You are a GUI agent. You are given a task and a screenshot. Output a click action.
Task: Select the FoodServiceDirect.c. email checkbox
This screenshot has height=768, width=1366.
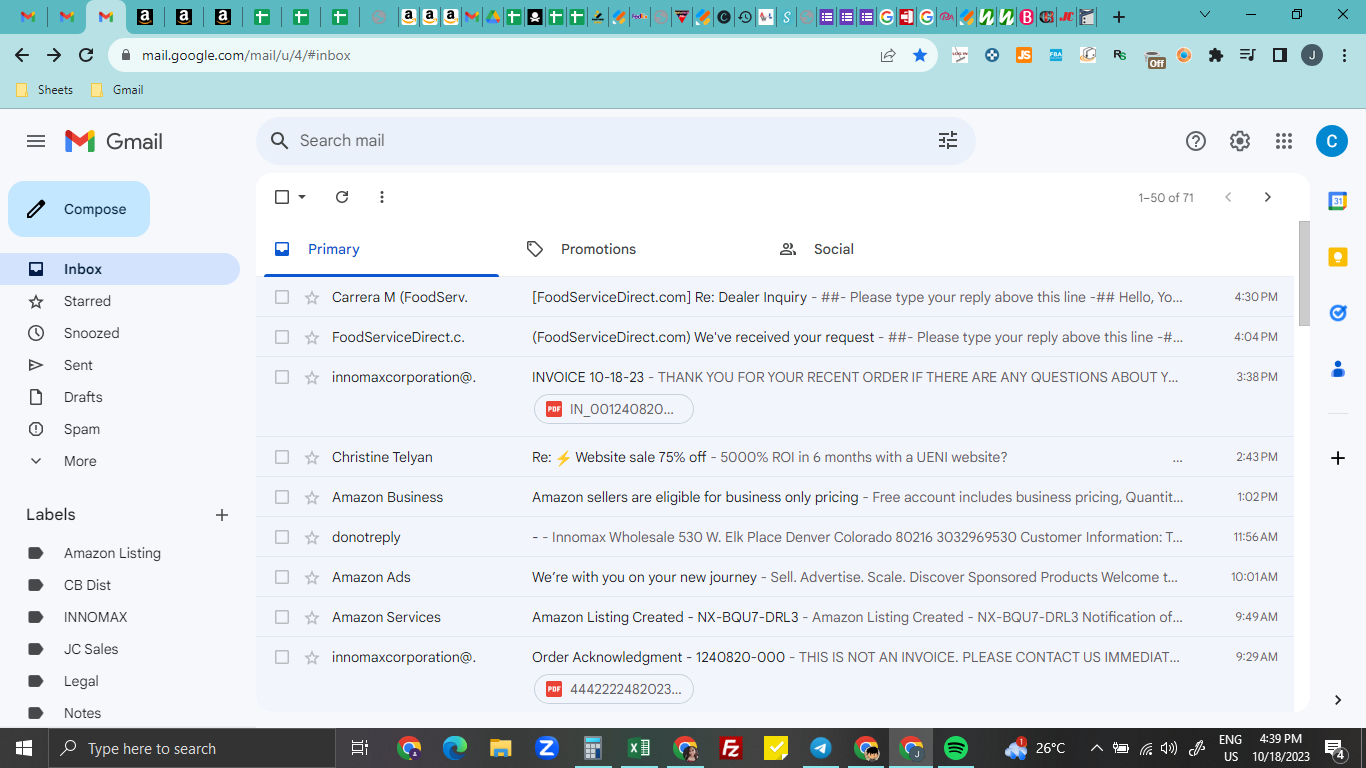tap(282, 337)
